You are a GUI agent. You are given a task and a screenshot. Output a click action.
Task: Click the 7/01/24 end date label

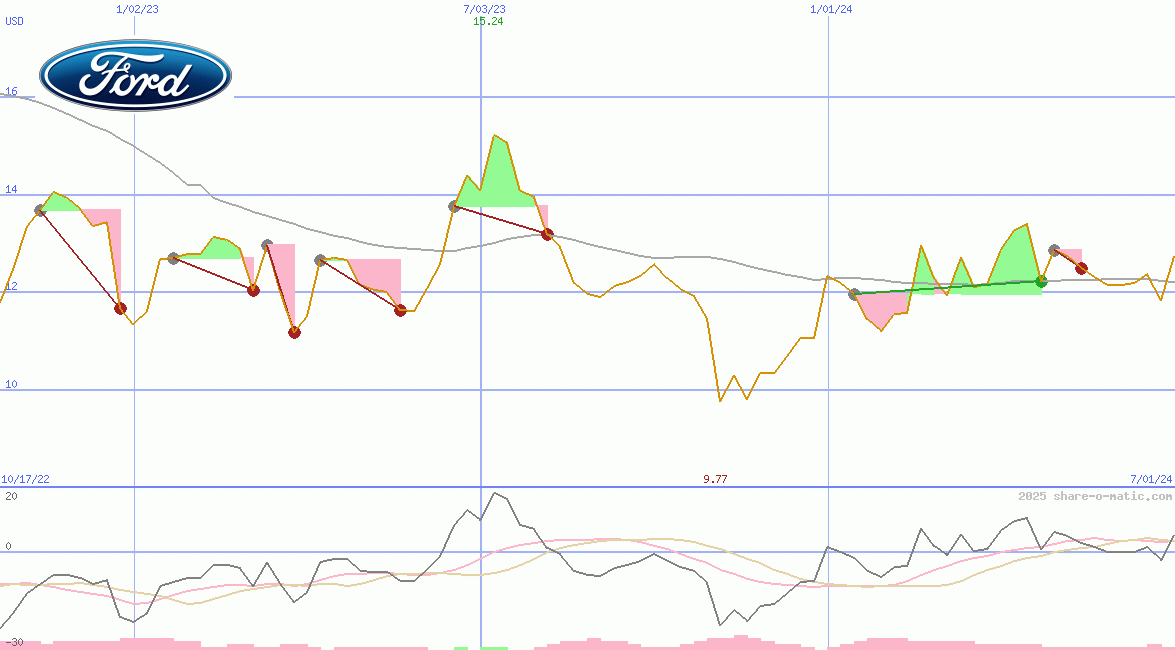[x=1150, y=480]
